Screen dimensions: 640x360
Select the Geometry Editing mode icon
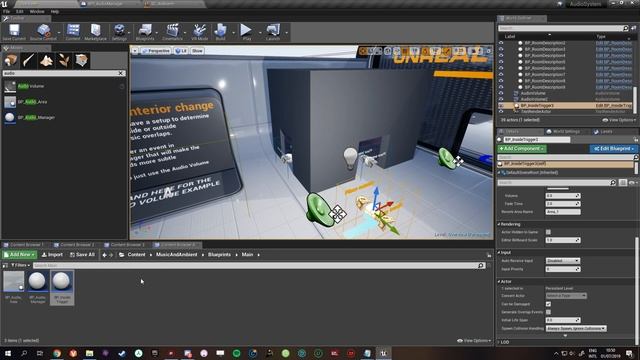tap(82, 60)
